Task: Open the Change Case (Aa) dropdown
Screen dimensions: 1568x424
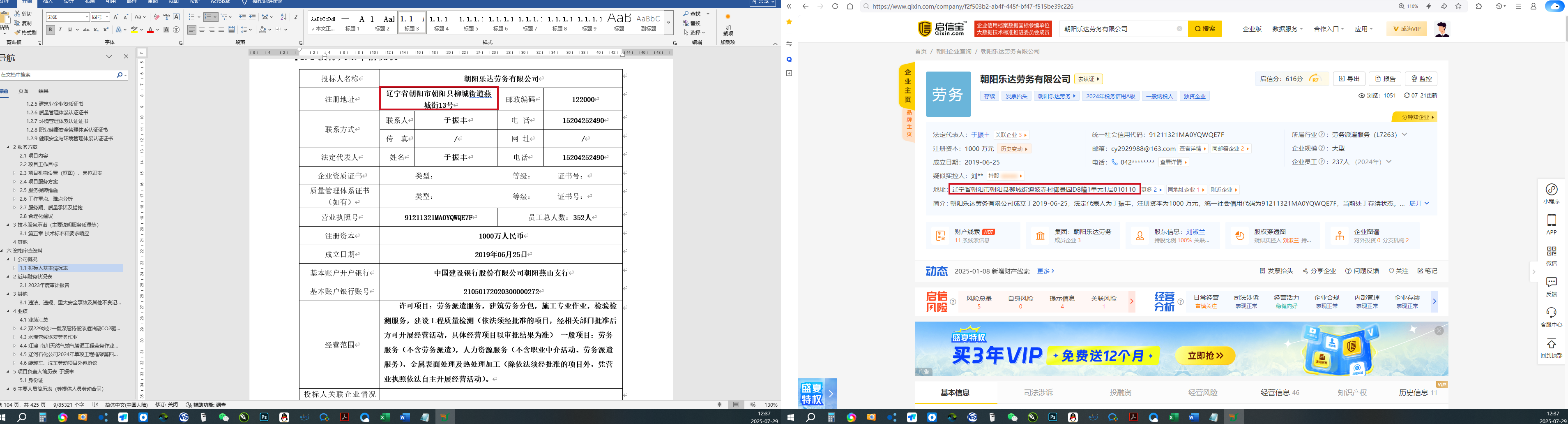Action: 140,17
